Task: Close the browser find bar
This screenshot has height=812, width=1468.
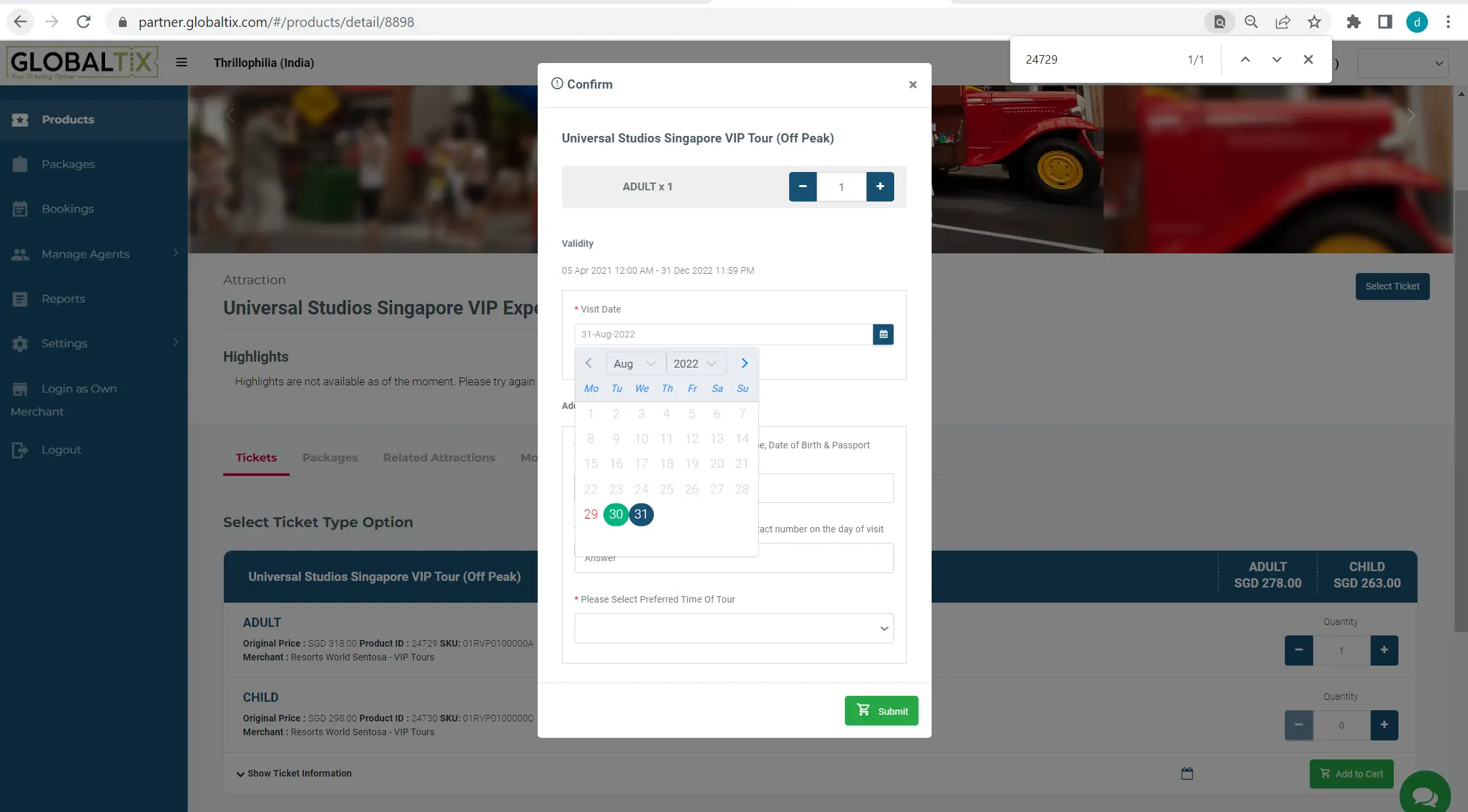Action: (1308, 59)
